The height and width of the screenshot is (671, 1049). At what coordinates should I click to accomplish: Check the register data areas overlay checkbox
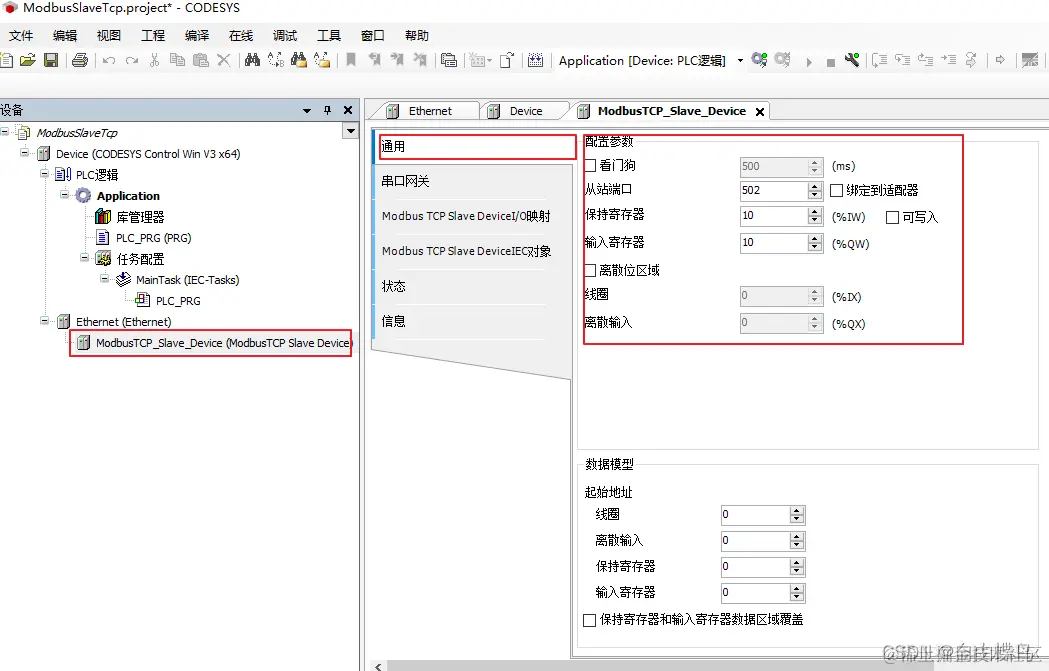[x=589, y=620]
